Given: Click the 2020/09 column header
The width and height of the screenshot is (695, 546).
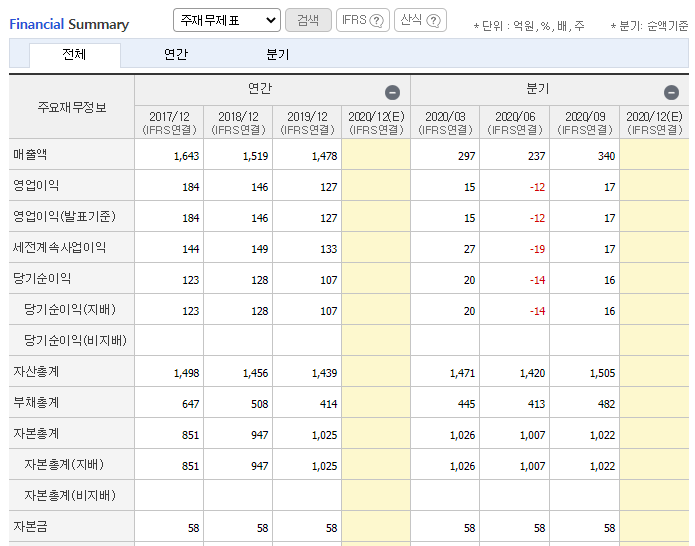Looking at the screenshot, I should click(x=585, y=122).
